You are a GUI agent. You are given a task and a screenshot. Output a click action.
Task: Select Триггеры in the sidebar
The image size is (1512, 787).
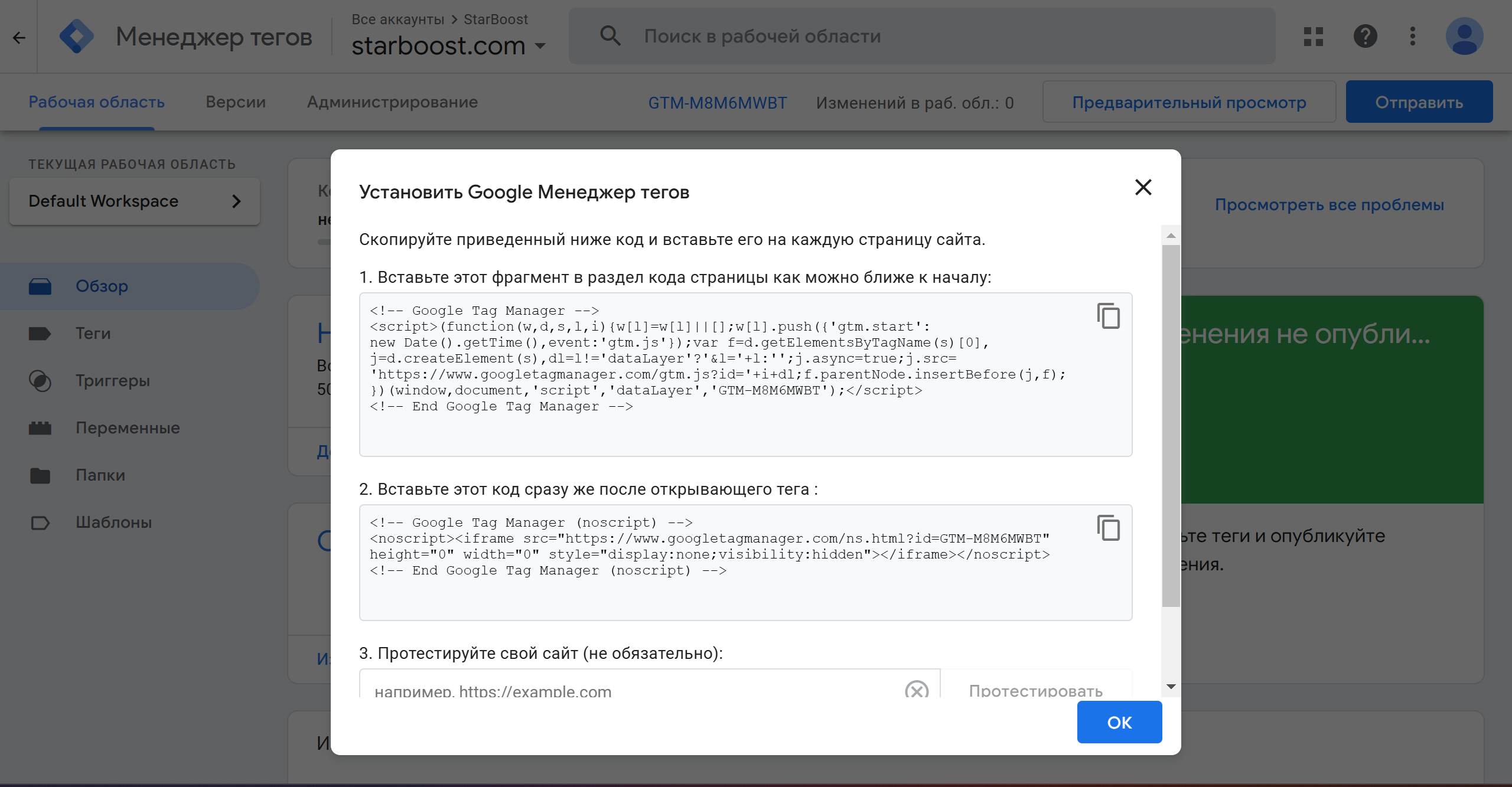pyautogui.click(x=112, y=381)
